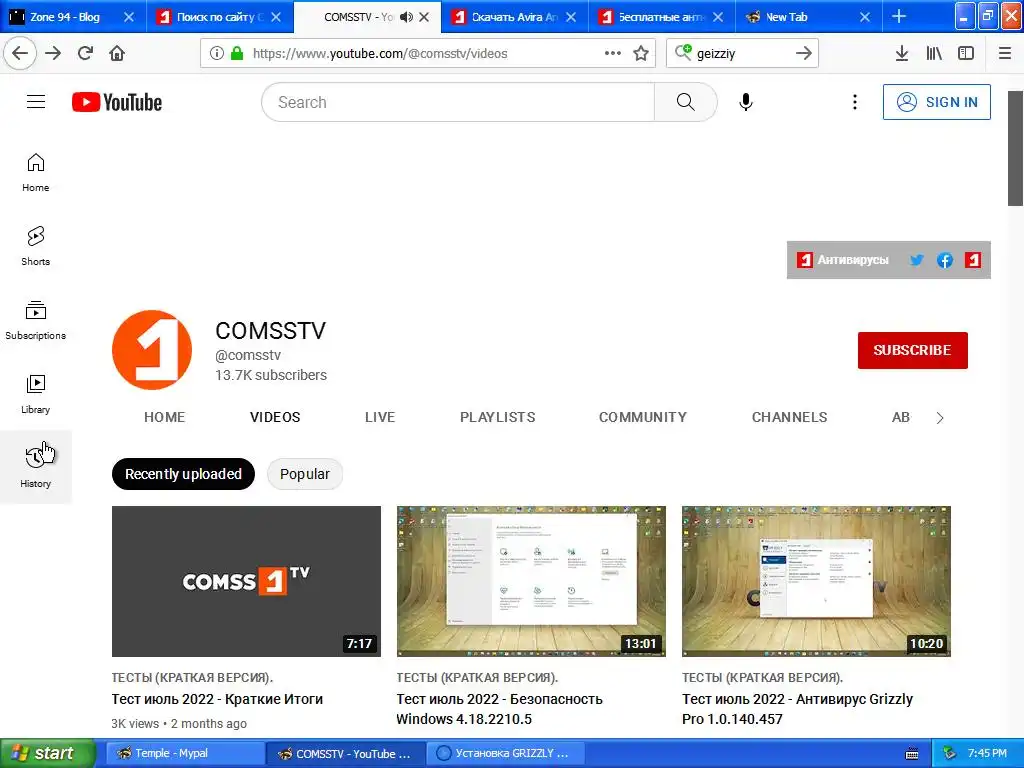1024x768 pixels.
Task: Focus the YouTube Search field
Action: [458, 102]
